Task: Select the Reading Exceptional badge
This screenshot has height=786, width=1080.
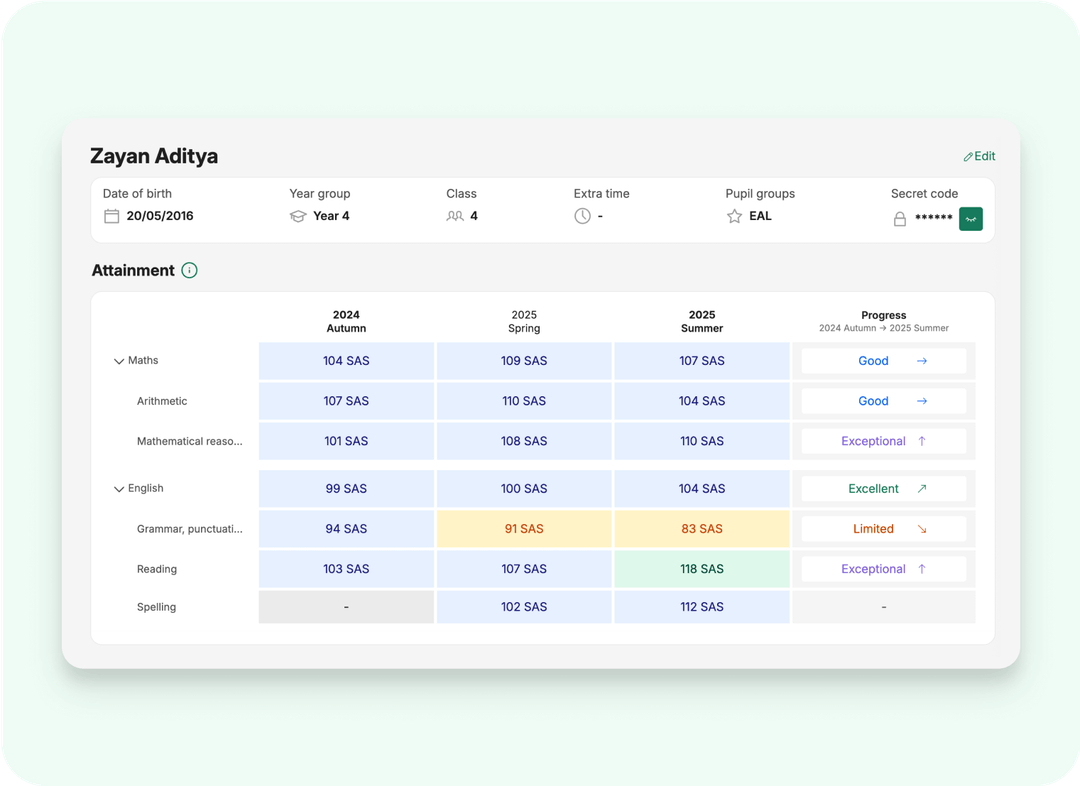Action: click(884, 569)
